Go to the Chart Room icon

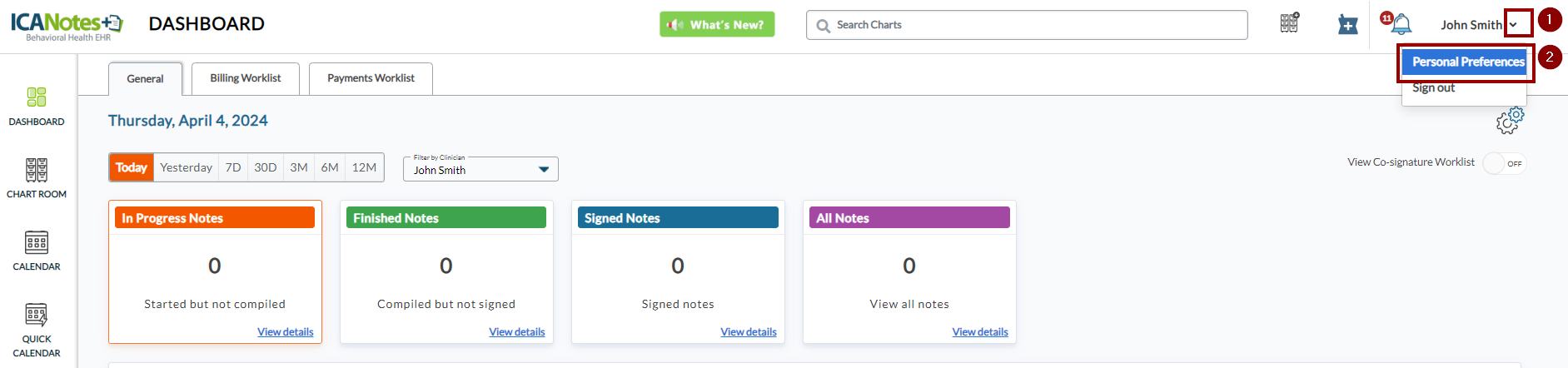(37, 171)
